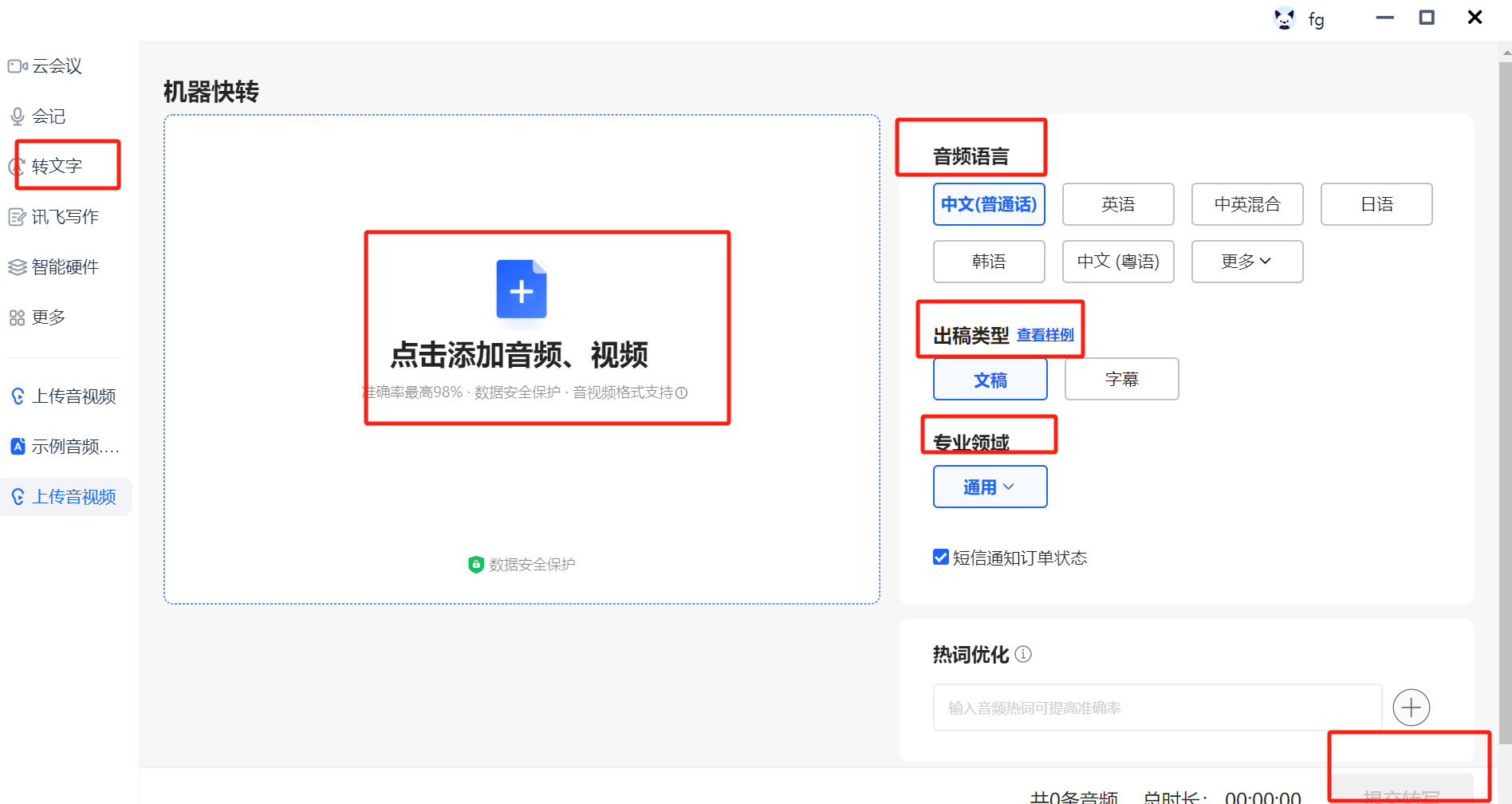Click the fg username
The height and width of the screenshot is (804, 1512).
click(1316, 19)
